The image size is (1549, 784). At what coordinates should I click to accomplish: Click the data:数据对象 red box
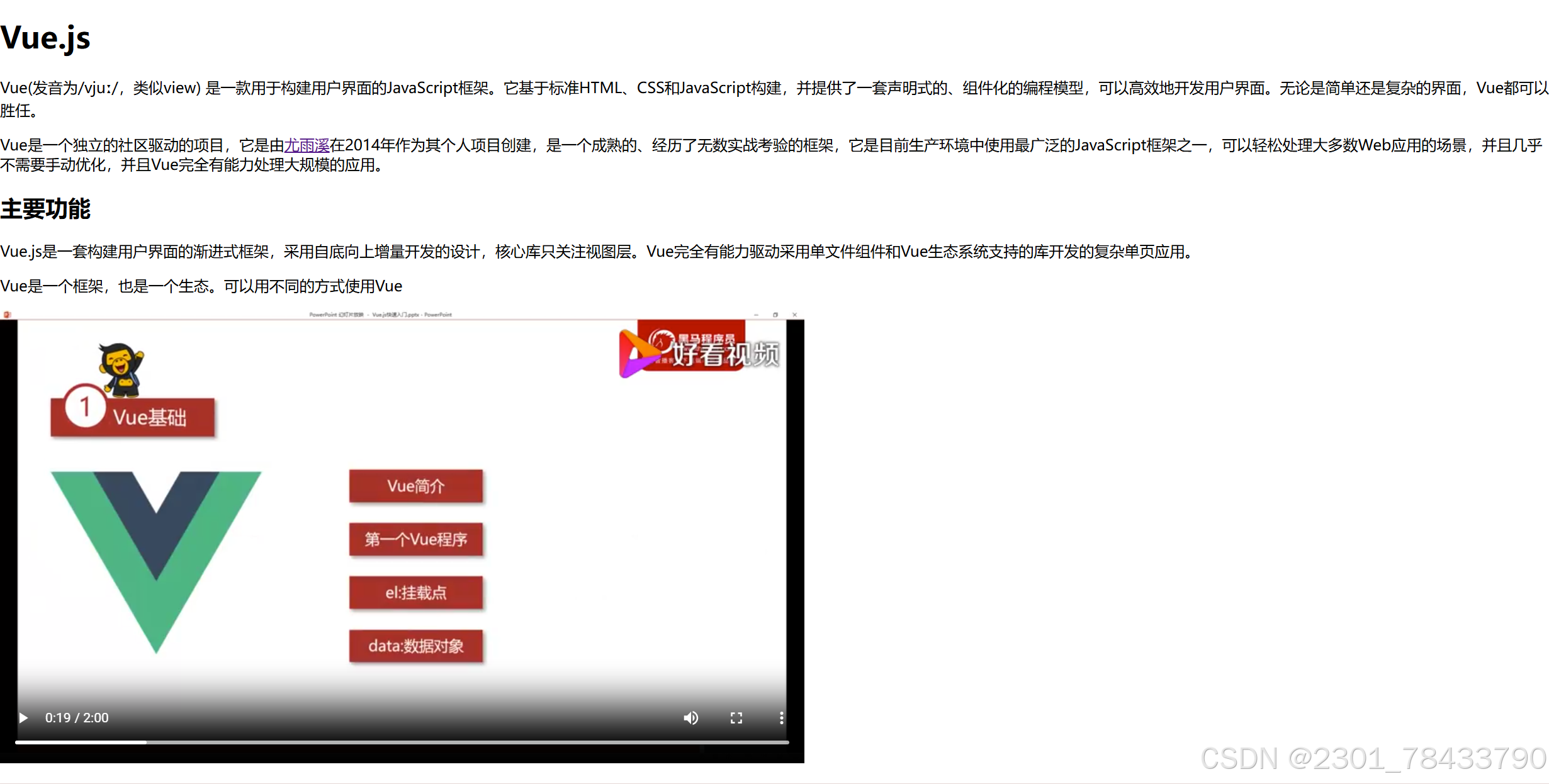click(415, 646)
